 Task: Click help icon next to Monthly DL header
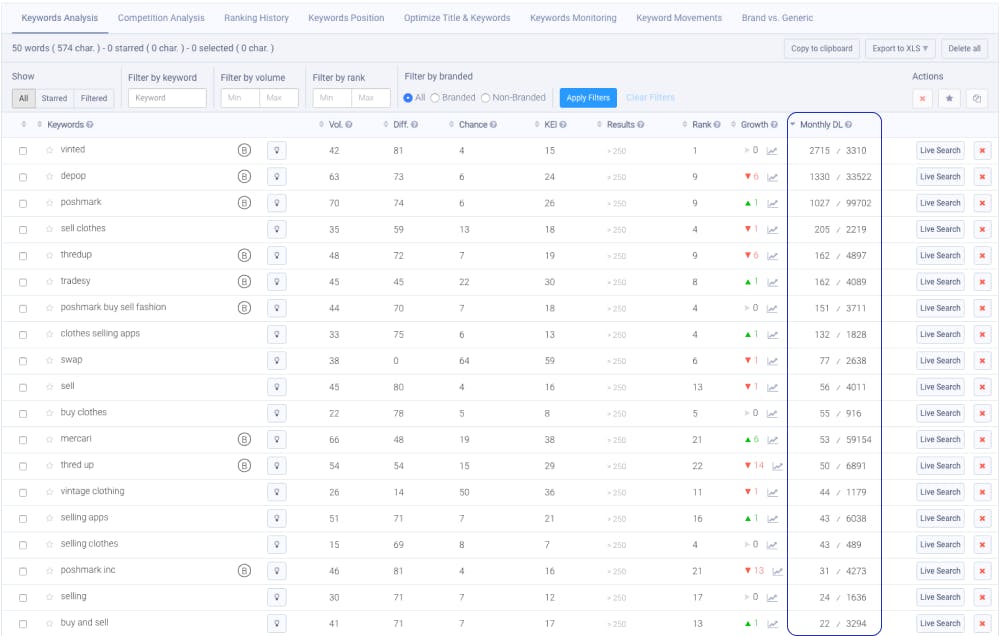click(x=848, y=125)
